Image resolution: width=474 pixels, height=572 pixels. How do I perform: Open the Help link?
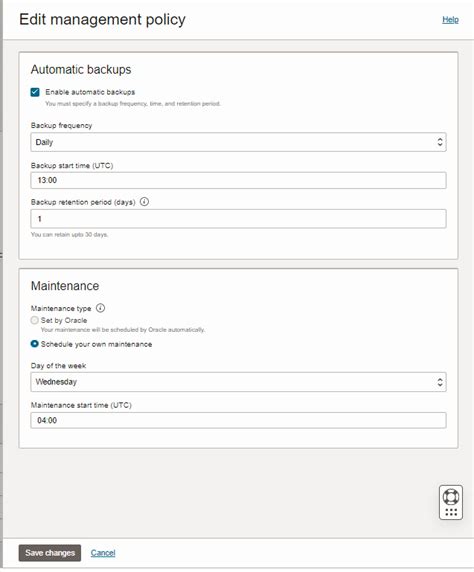coord(450,20)
